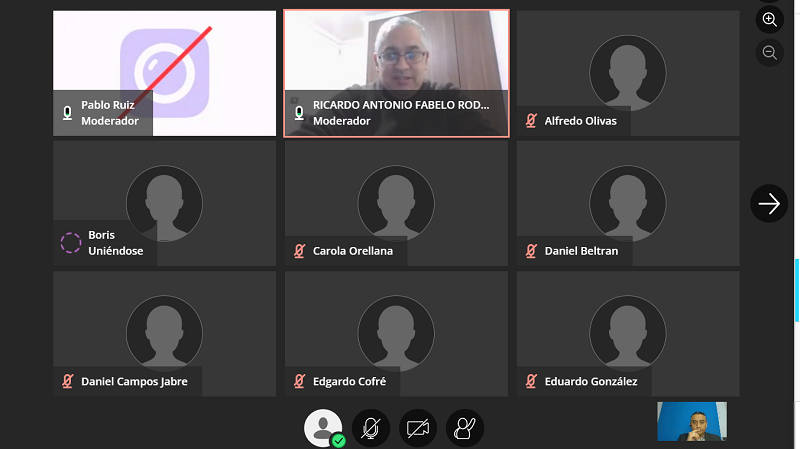800x449 pixels.
Task: Open my status and settings avatar button
Action: click(323, 428)
